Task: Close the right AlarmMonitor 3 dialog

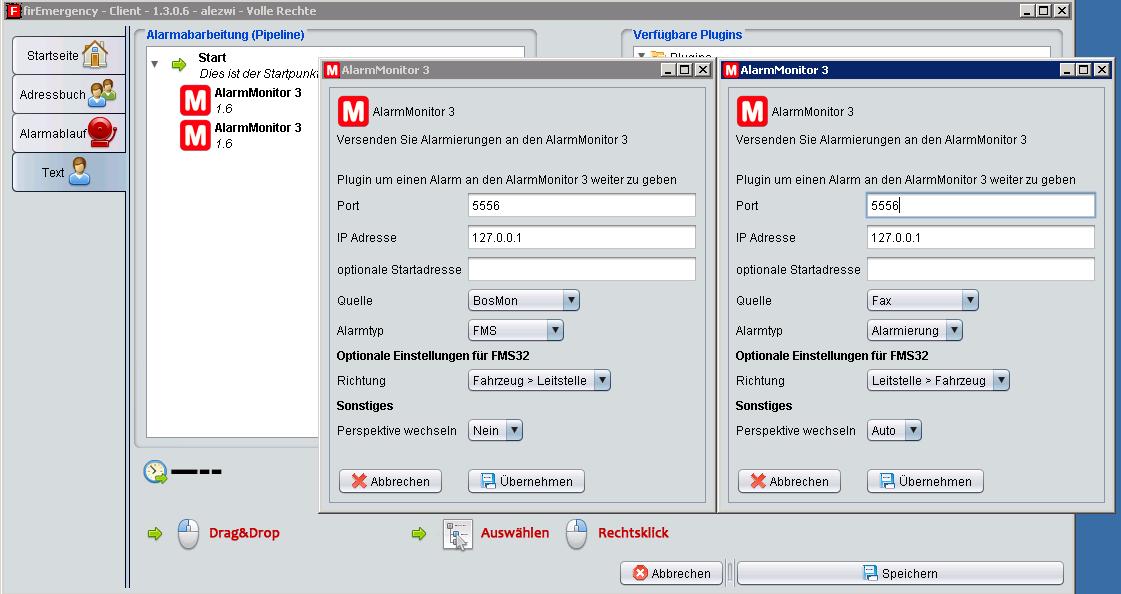Action: tap(1102, 69)
